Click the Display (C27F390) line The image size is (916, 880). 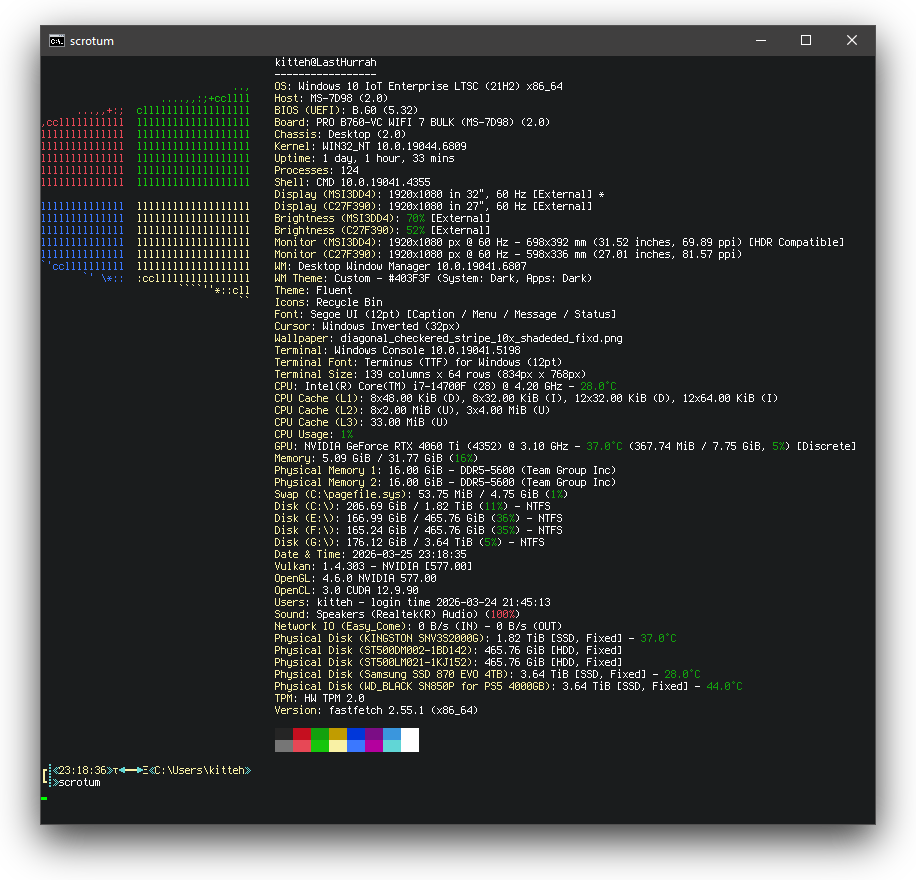point(433,206)
